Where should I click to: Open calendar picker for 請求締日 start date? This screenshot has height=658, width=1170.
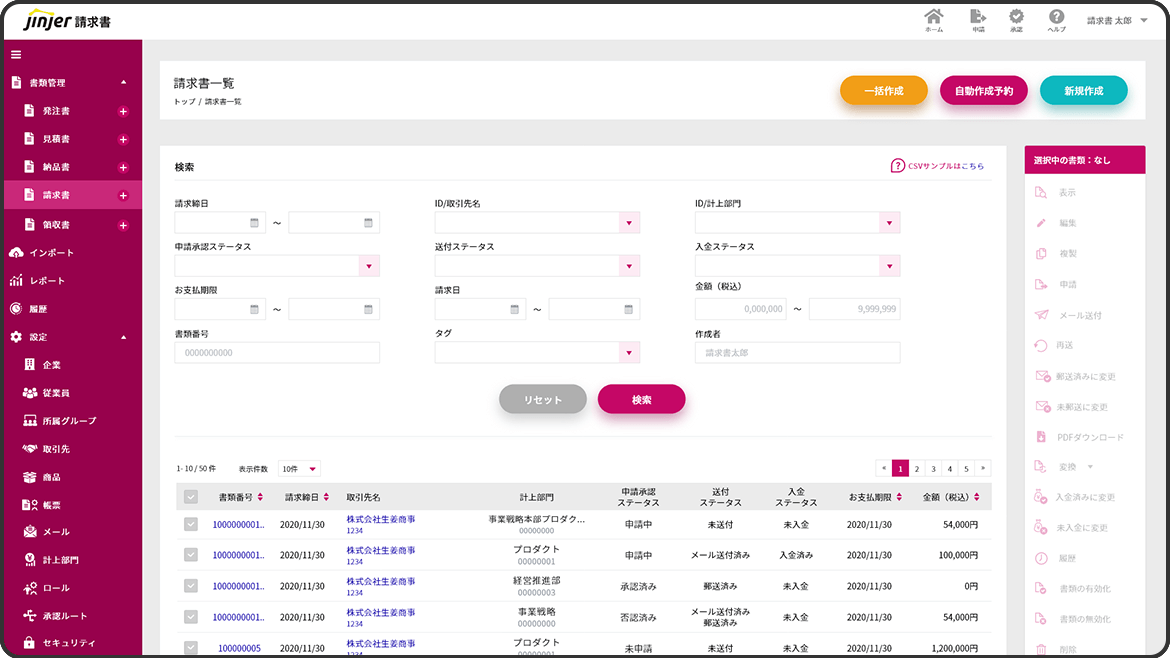coord(254,223)
